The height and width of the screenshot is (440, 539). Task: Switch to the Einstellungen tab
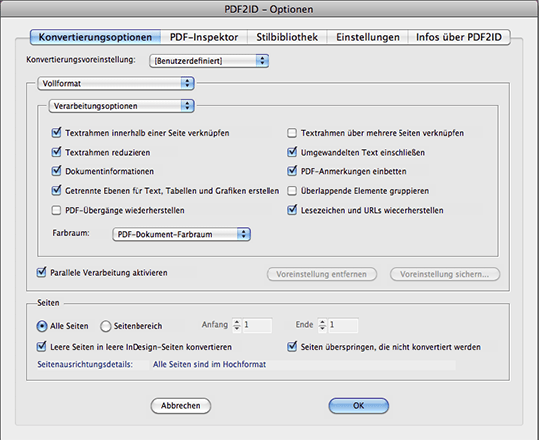(x=367, y=37)
